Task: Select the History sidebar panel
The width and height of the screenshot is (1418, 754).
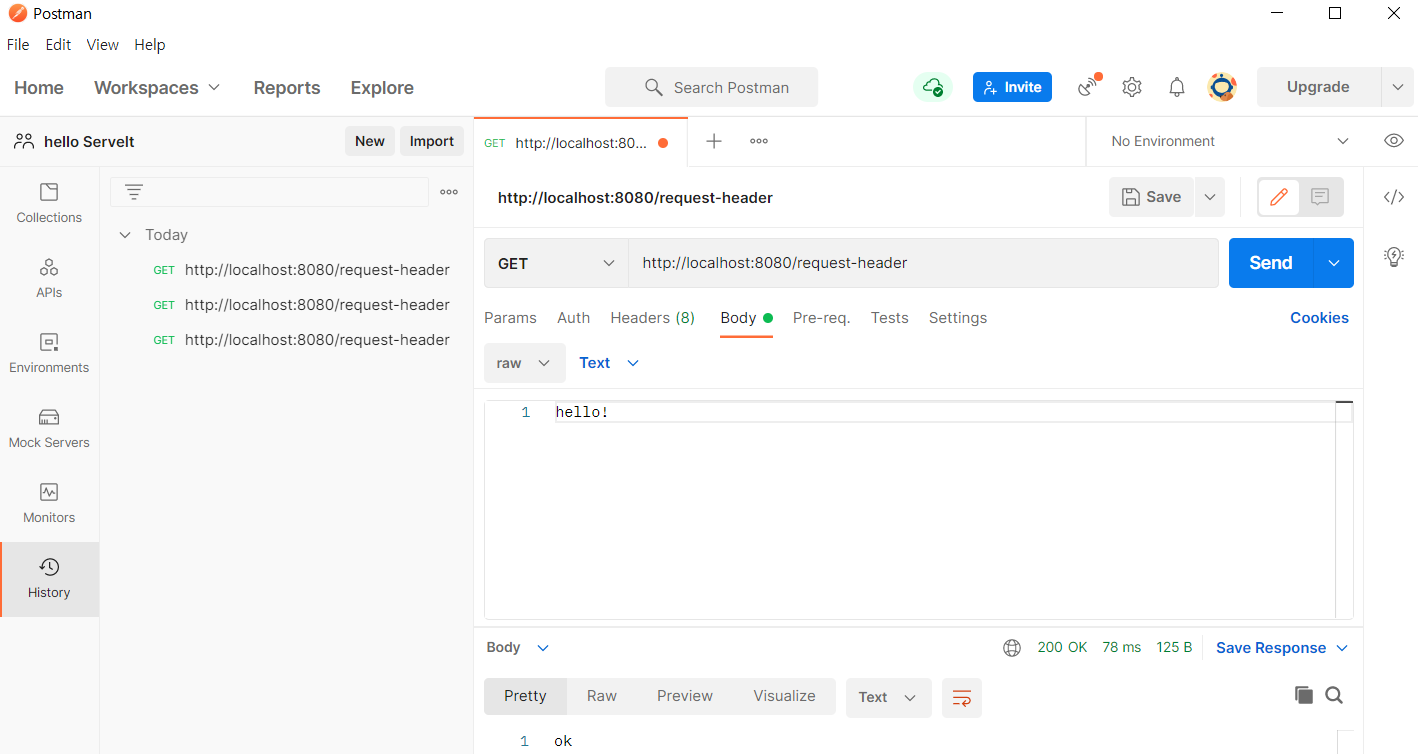Action: point(49,579)
